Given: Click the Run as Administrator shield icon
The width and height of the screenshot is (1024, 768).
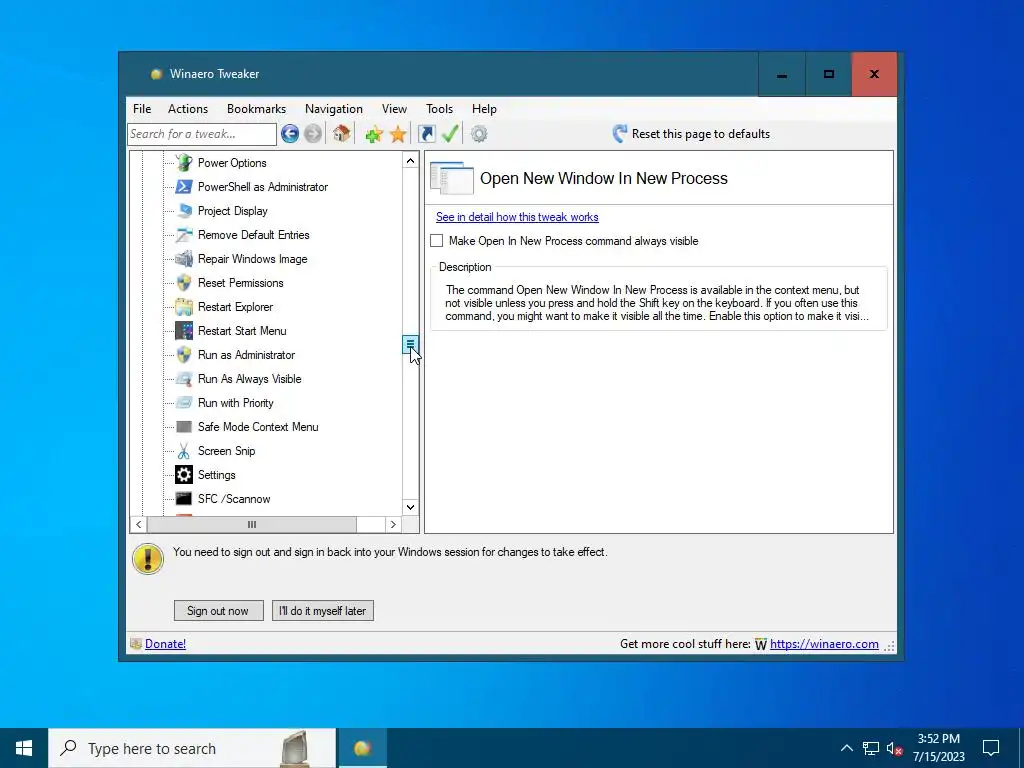Looking at the screenshot, I should 184,355.
